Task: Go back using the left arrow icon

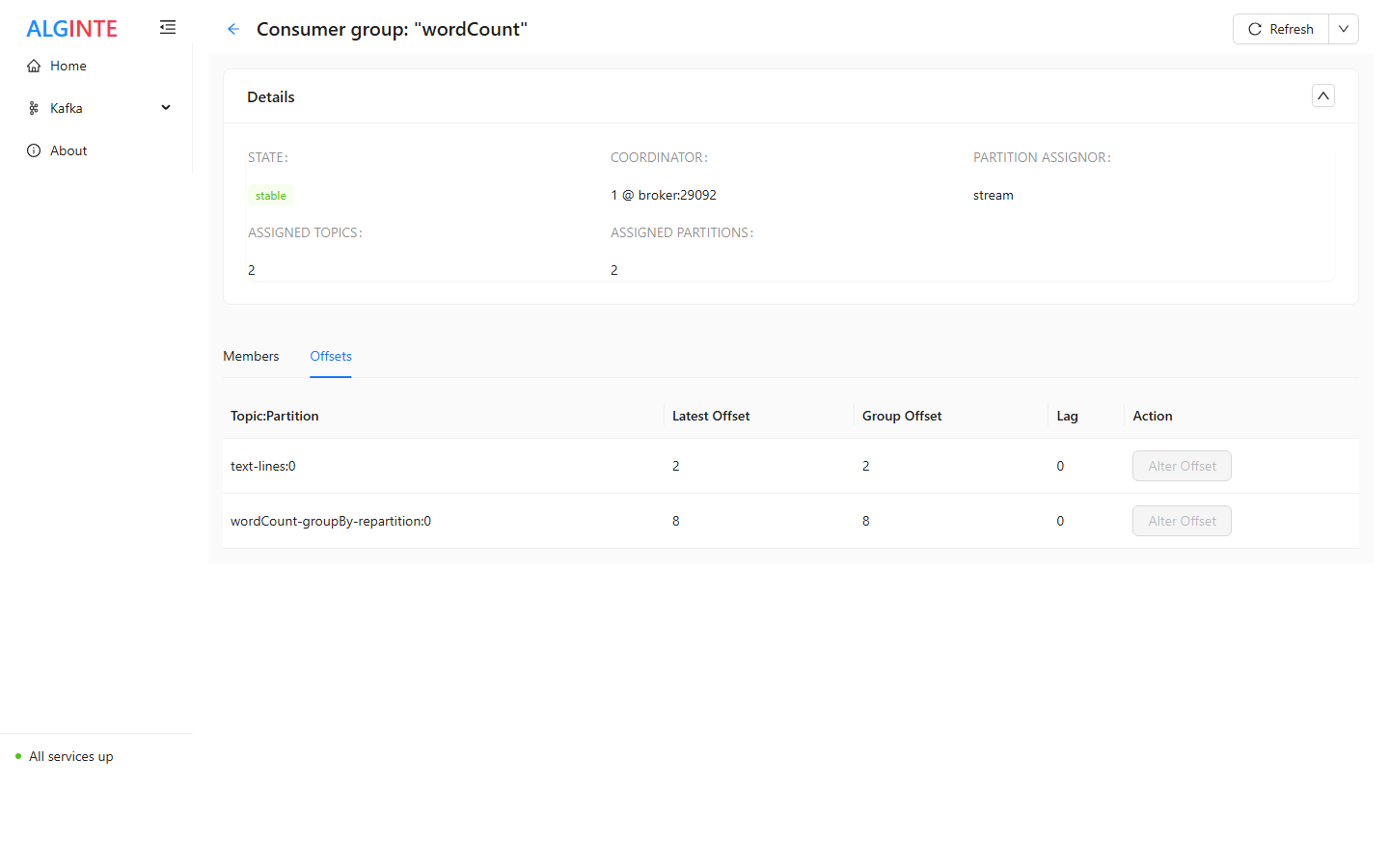Action: click(232, 29)
